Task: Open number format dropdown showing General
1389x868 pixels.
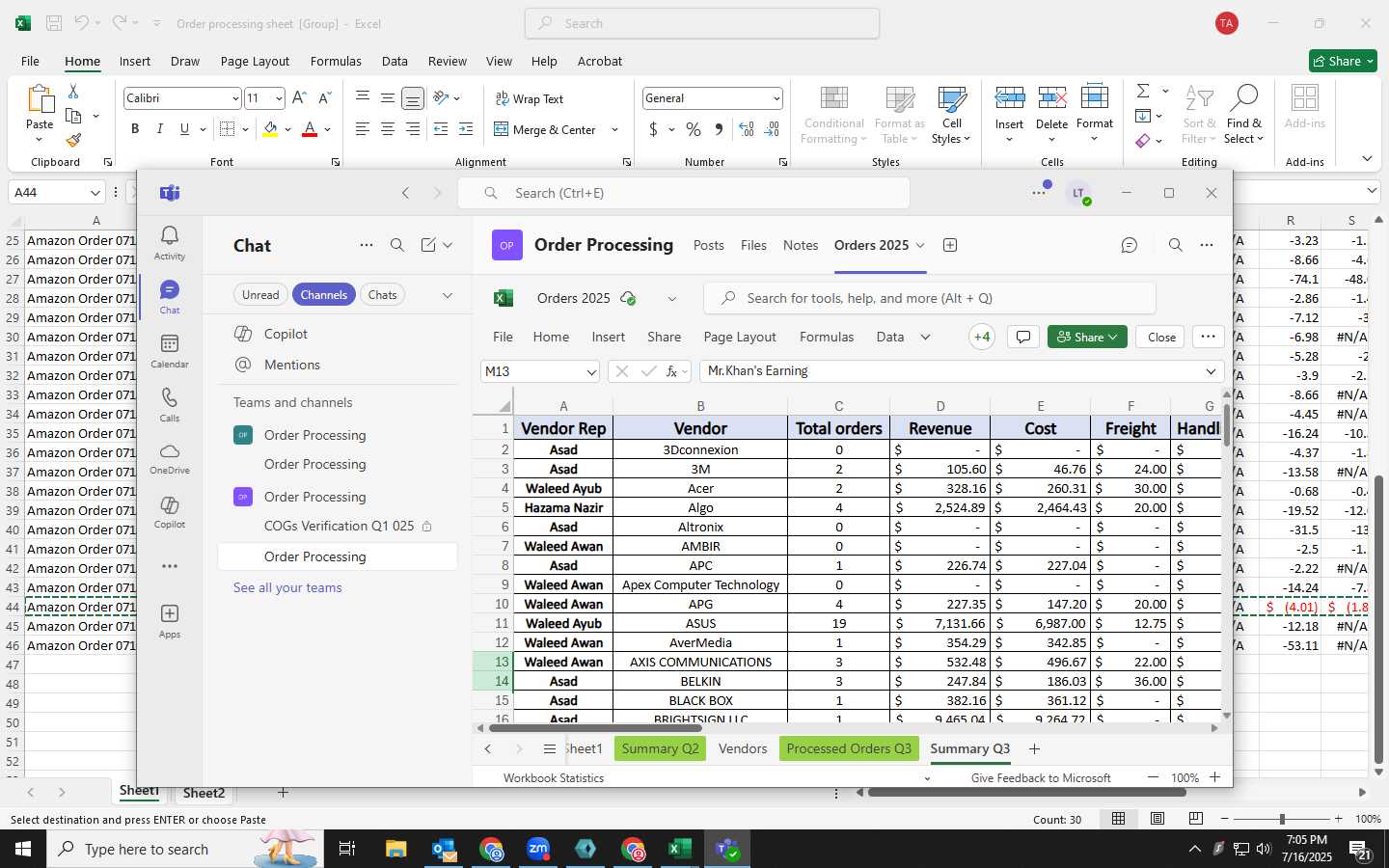Action: tap(776, 98)
